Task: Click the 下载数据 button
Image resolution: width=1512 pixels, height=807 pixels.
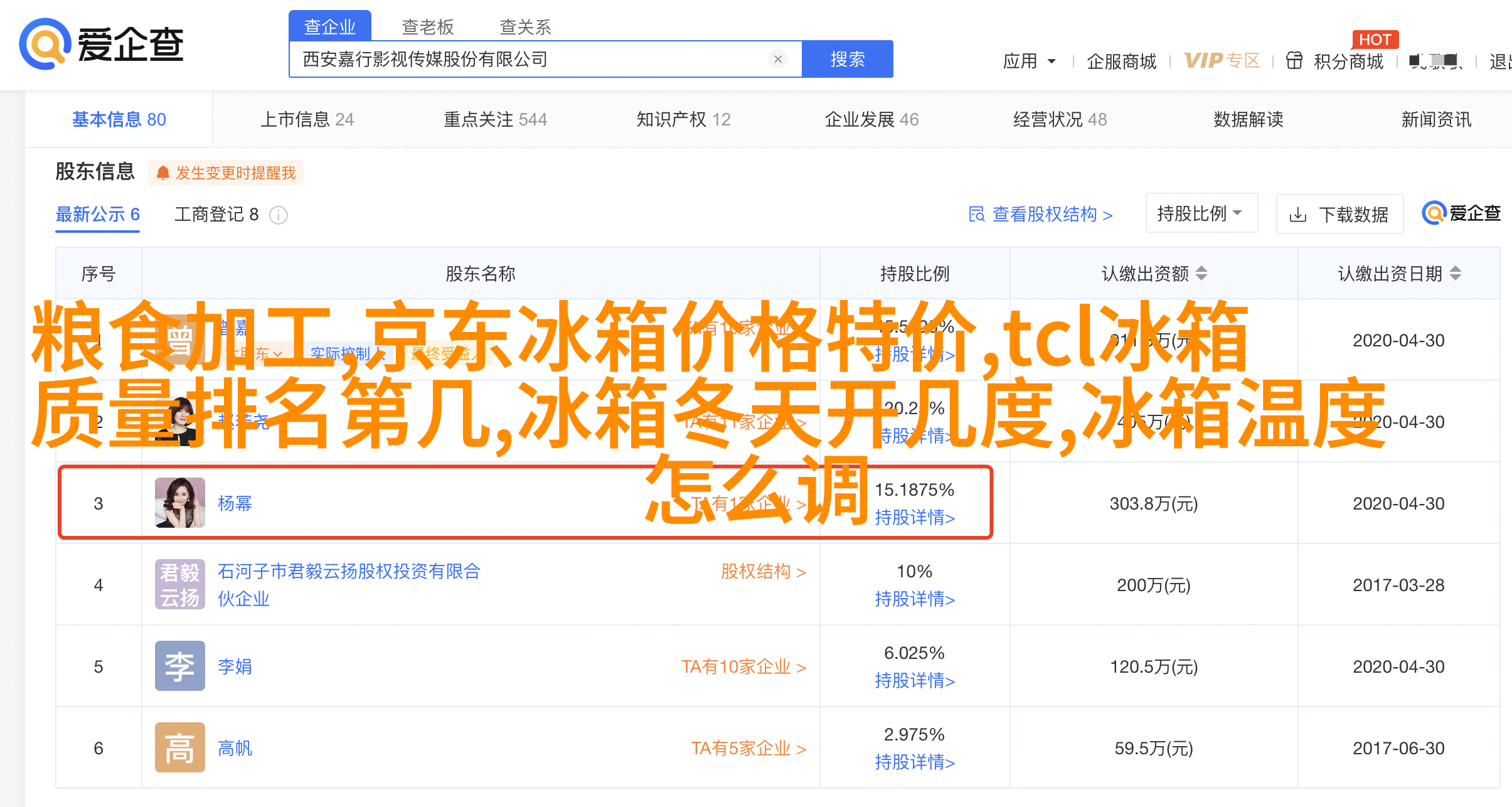Action: click(x=1339, y=215)
